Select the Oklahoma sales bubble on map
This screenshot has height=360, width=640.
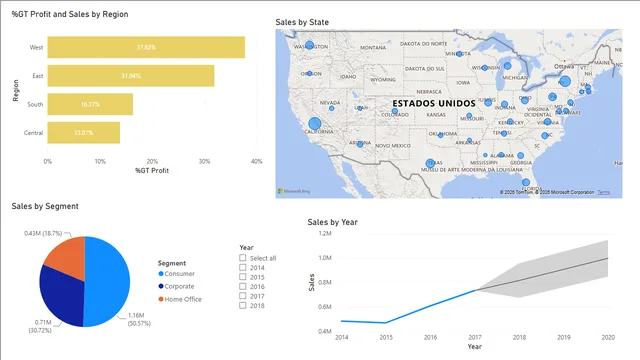pyautogui.click(x=440, y=135)
